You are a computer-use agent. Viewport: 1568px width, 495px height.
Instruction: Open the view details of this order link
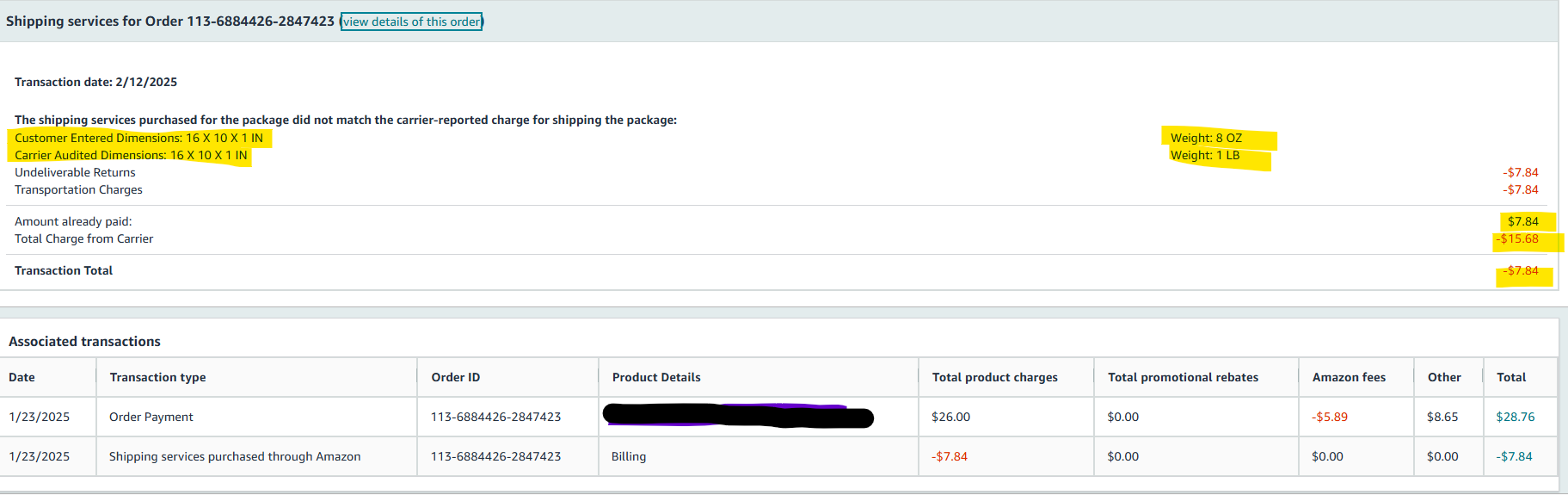coord(411,22)
